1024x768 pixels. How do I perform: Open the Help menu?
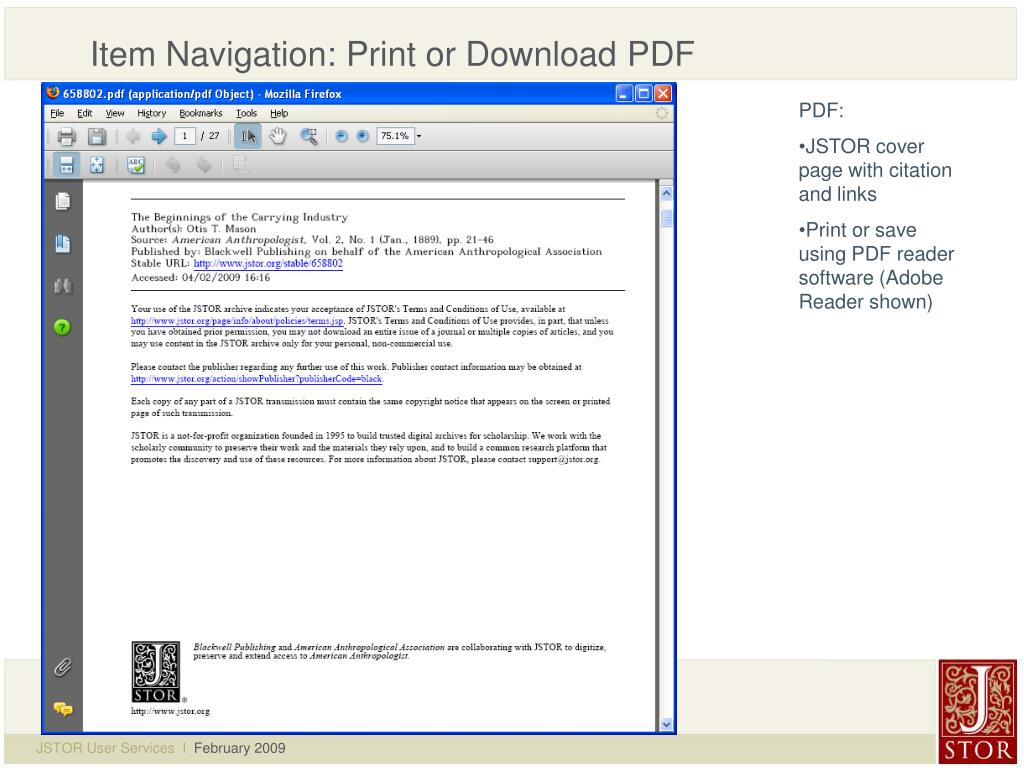[x=279, y=114]
